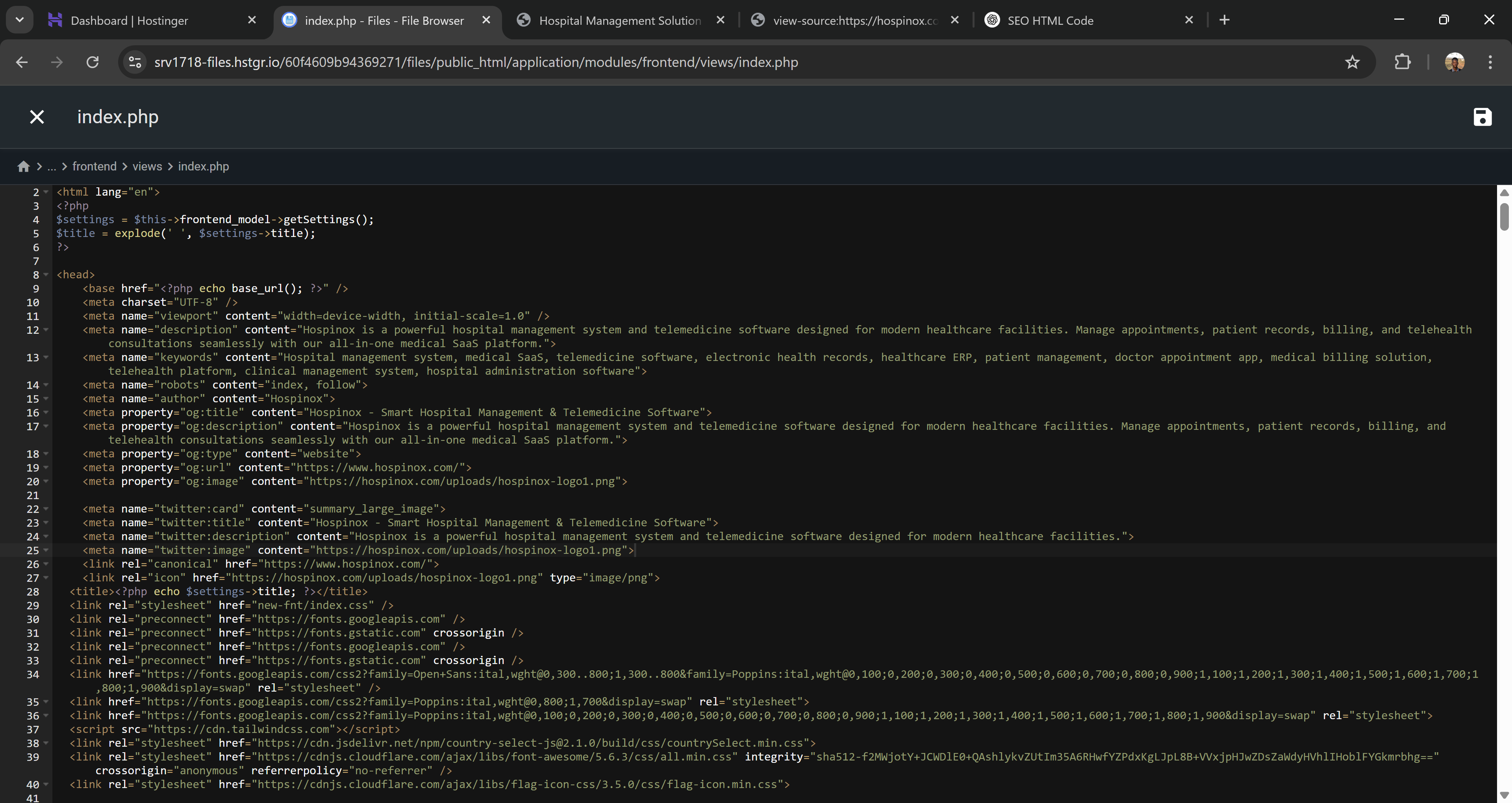Close the index.php editor with the X icon
This screenshot has height=803, width=1512.
37,117
